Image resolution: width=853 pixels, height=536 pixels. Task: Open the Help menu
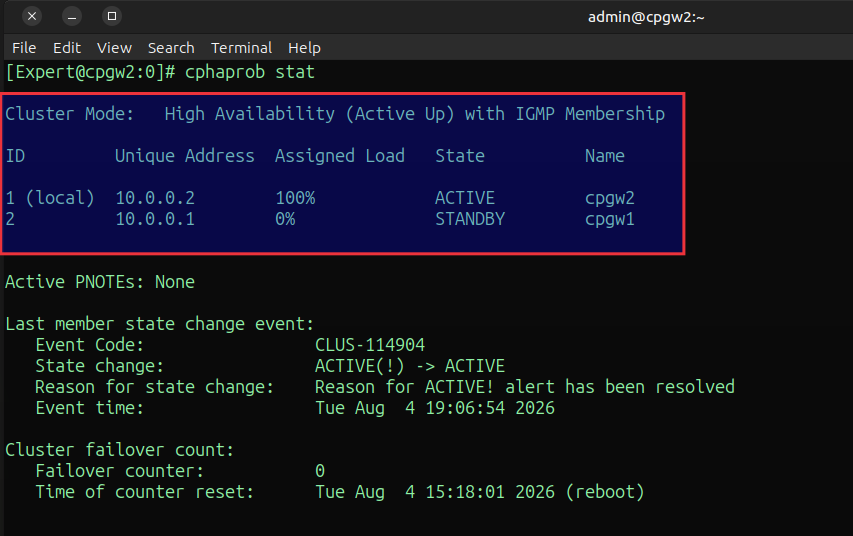click(x=304, y=48)
